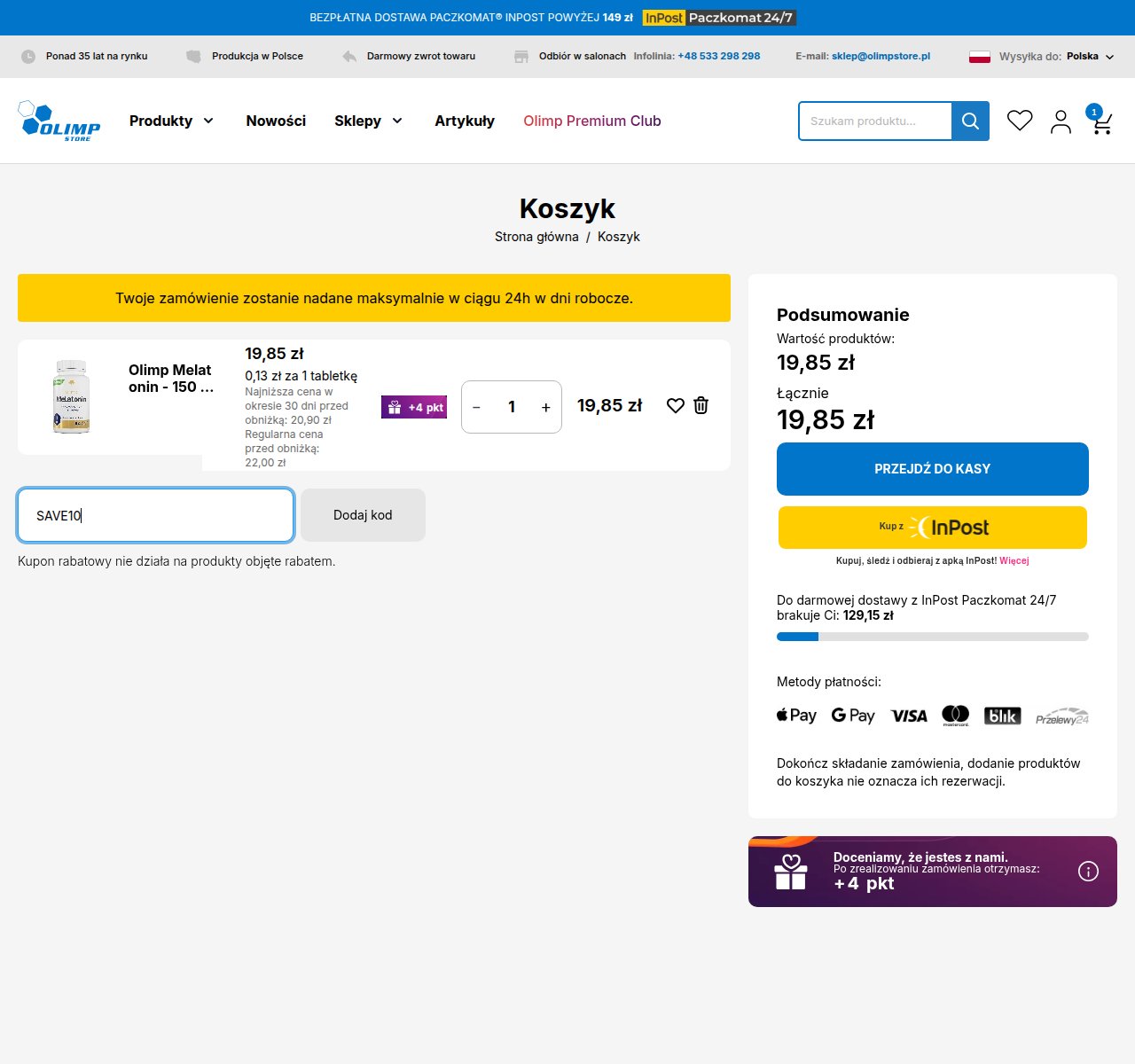1135x1064 pixels.
Task: Click the Melatonin product thumbnail
Action: tap(71, 396)
